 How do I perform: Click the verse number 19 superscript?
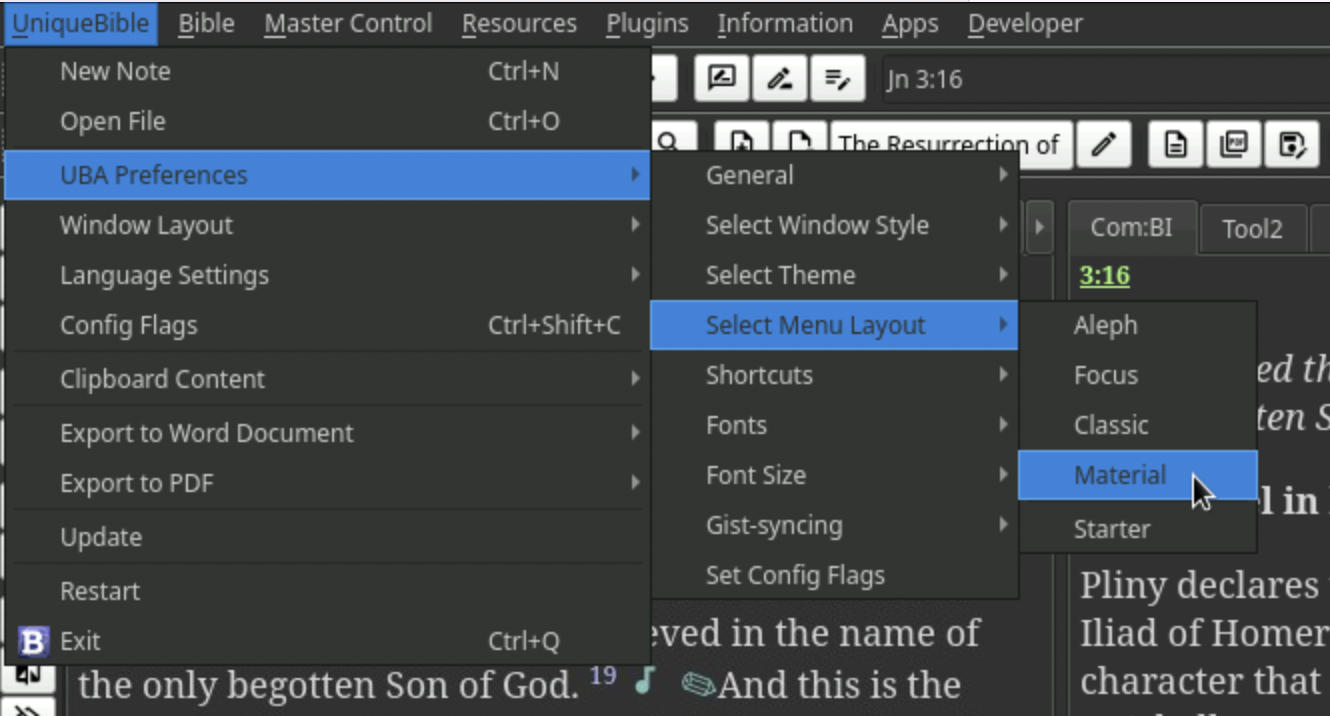click(602, 676)
